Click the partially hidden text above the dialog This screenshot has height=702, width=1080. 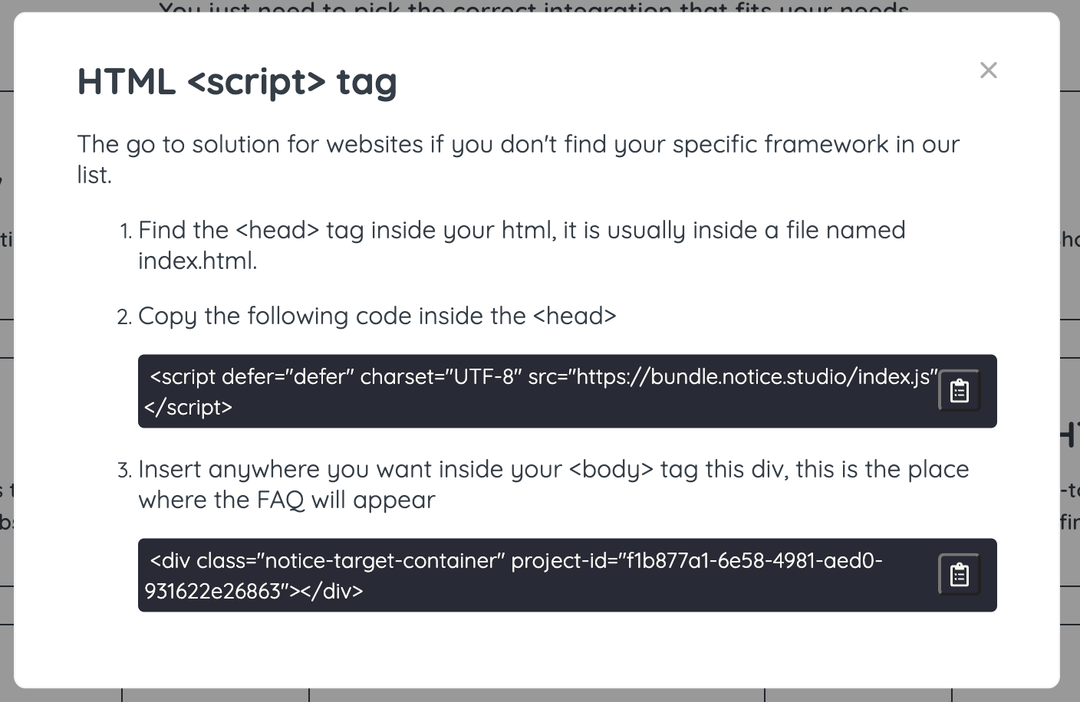click(x=534, y=6)
